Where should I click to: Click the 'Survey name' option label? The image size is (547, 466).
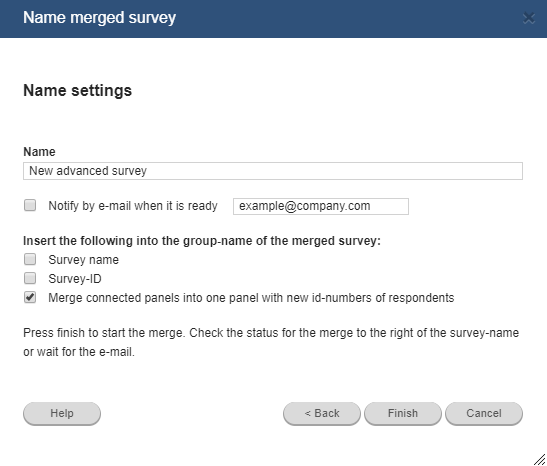(x=83, y=260)
